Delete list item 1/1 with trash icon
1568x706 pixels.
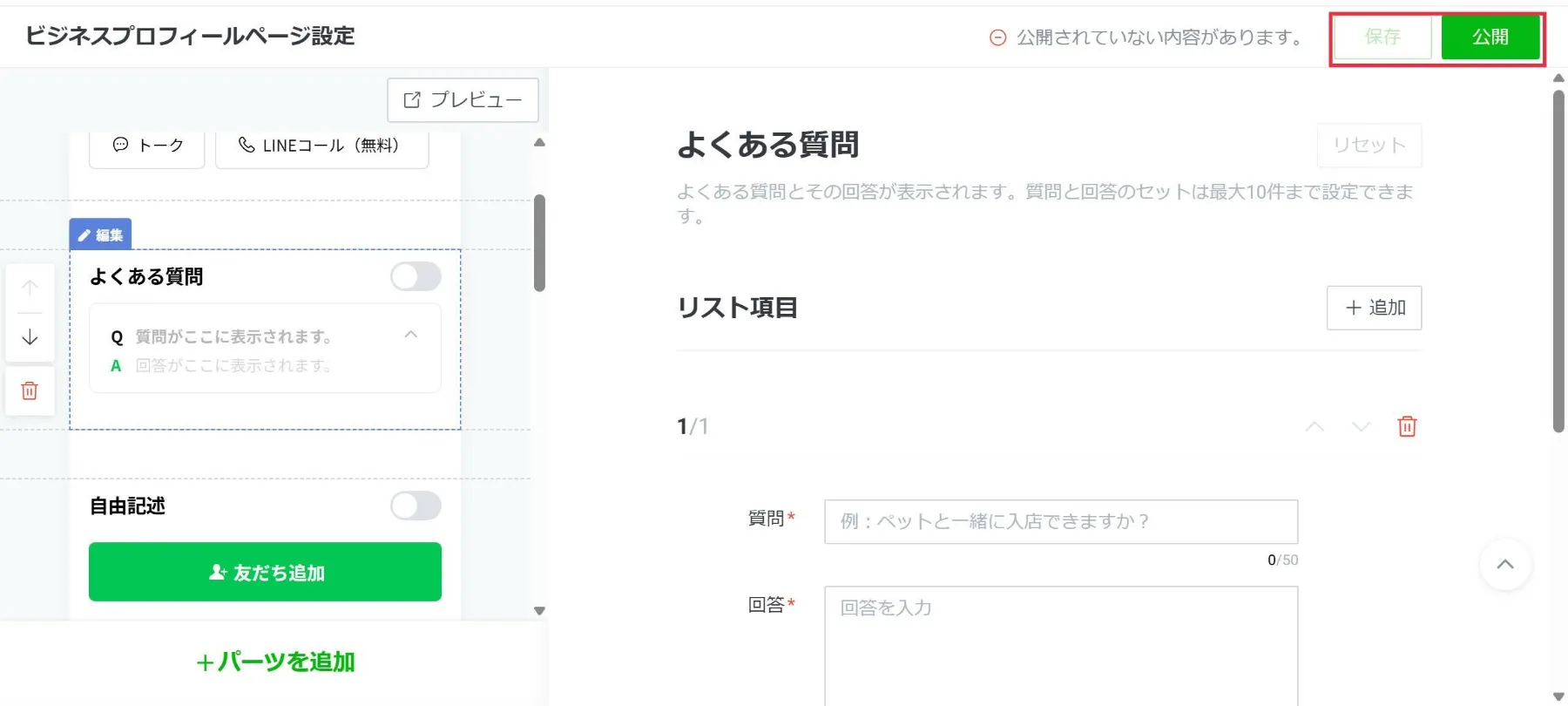tap(1407, 426)
